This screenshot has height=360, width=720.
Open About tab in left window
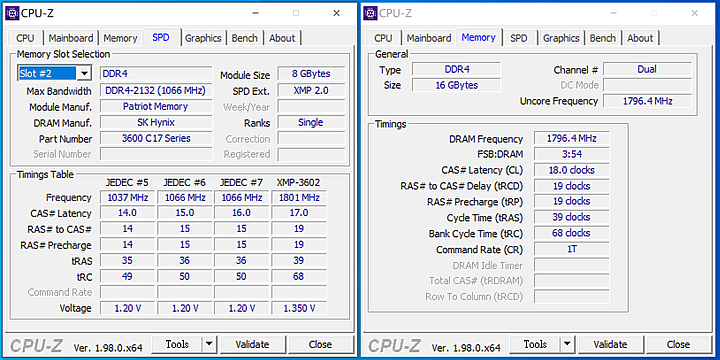pyautogui.click(x=282, y=38)
